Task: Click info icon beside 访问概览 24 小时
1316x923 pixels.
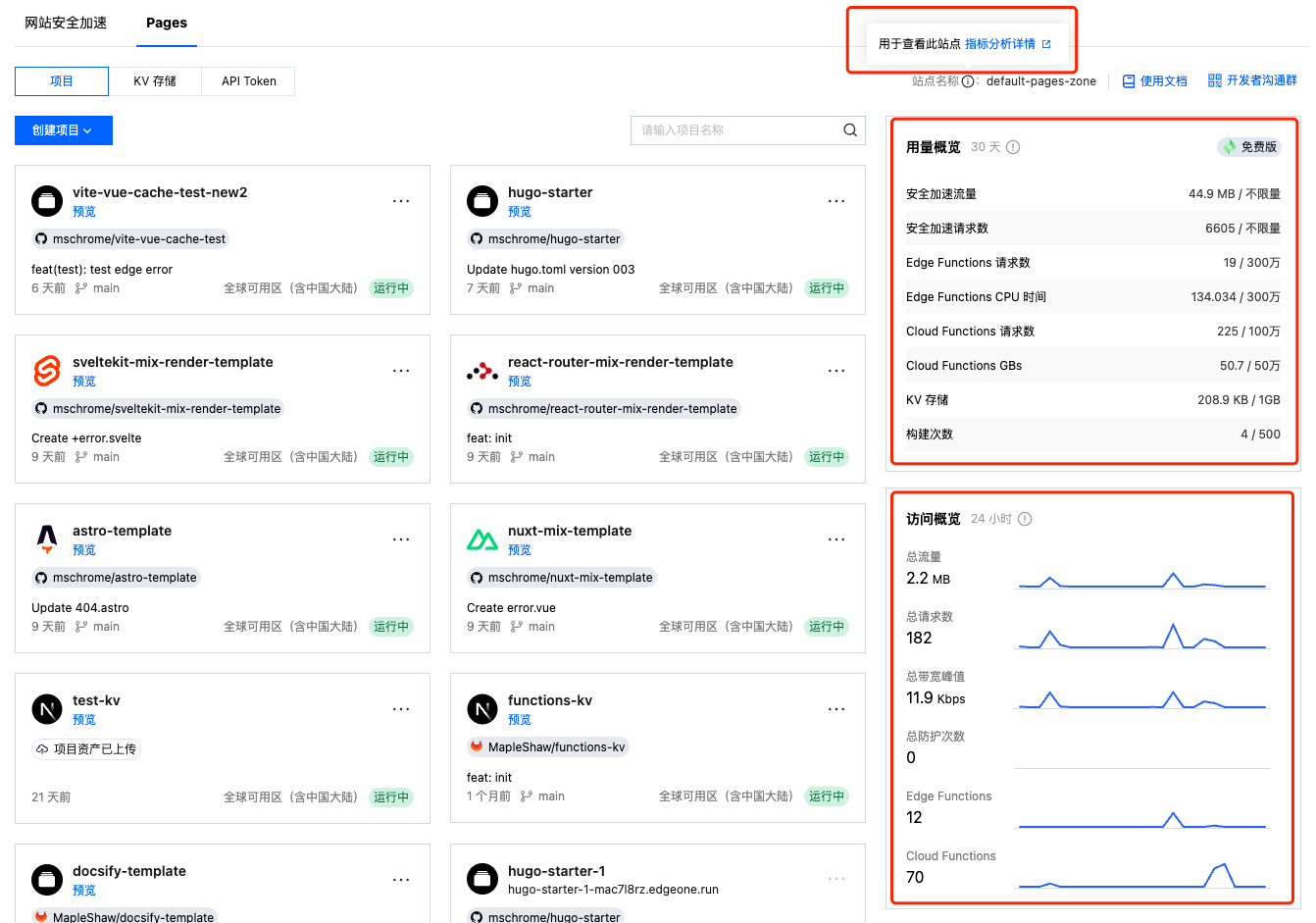Action: [x=1025, y=519]
